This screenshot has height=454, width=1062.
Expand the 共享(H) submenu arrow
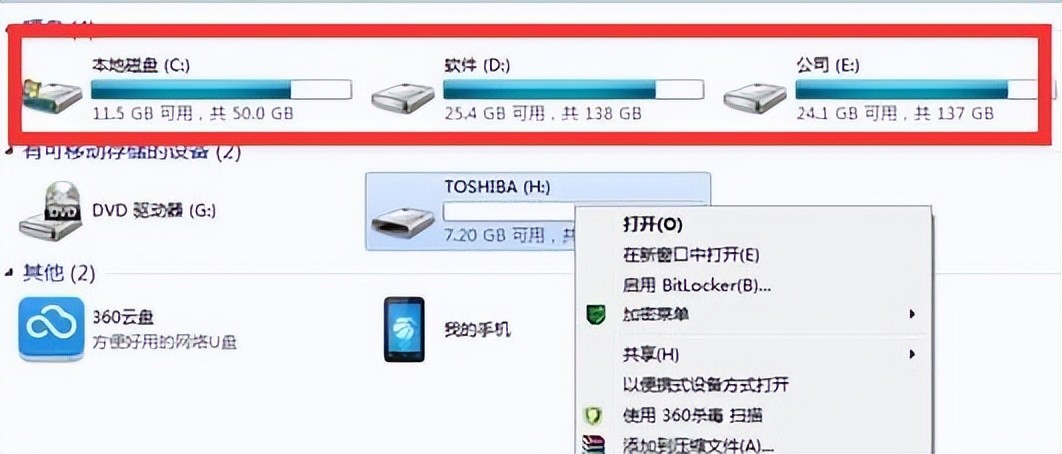click(x=912, y=354)
